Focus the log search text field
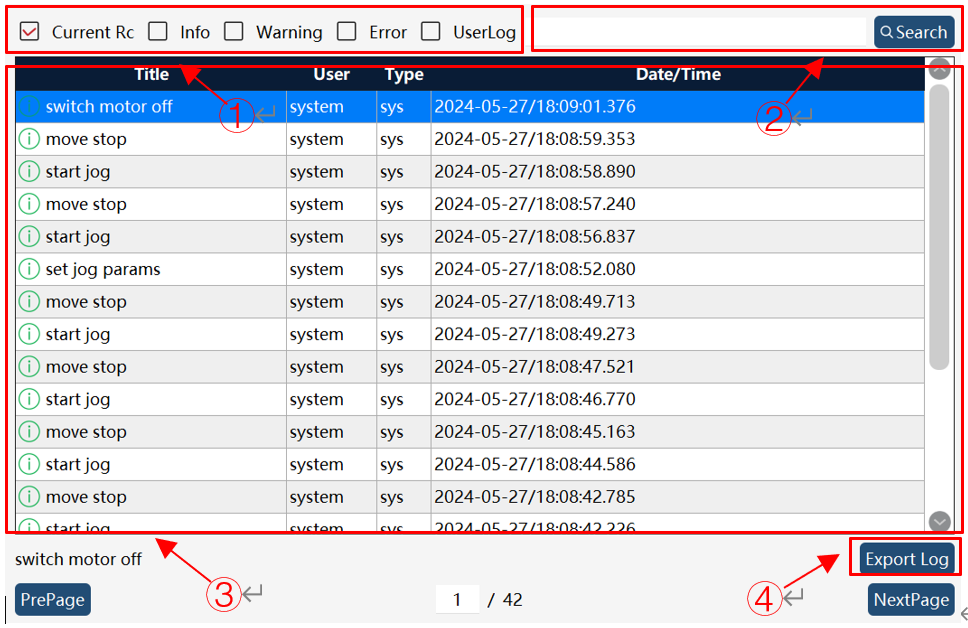 click(x=701, y=31)
